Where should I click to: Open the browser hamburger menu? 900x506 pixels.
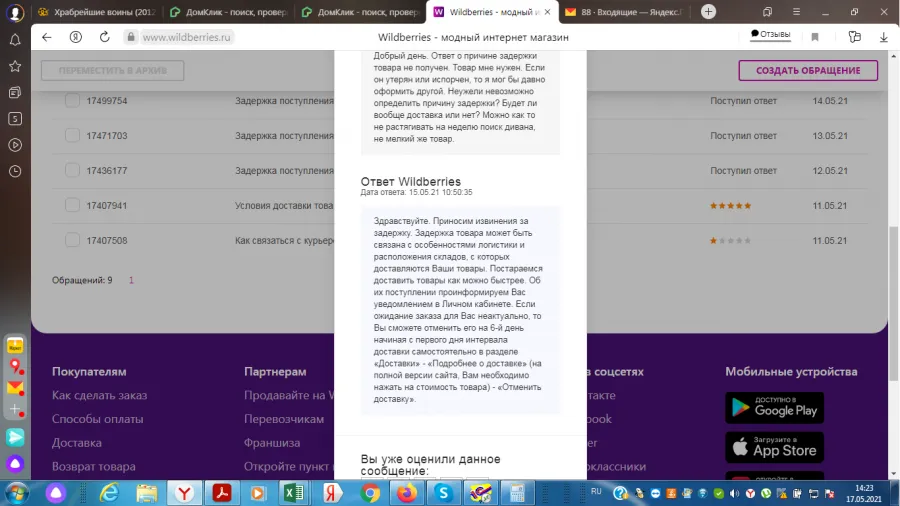[x=796, y=11]
